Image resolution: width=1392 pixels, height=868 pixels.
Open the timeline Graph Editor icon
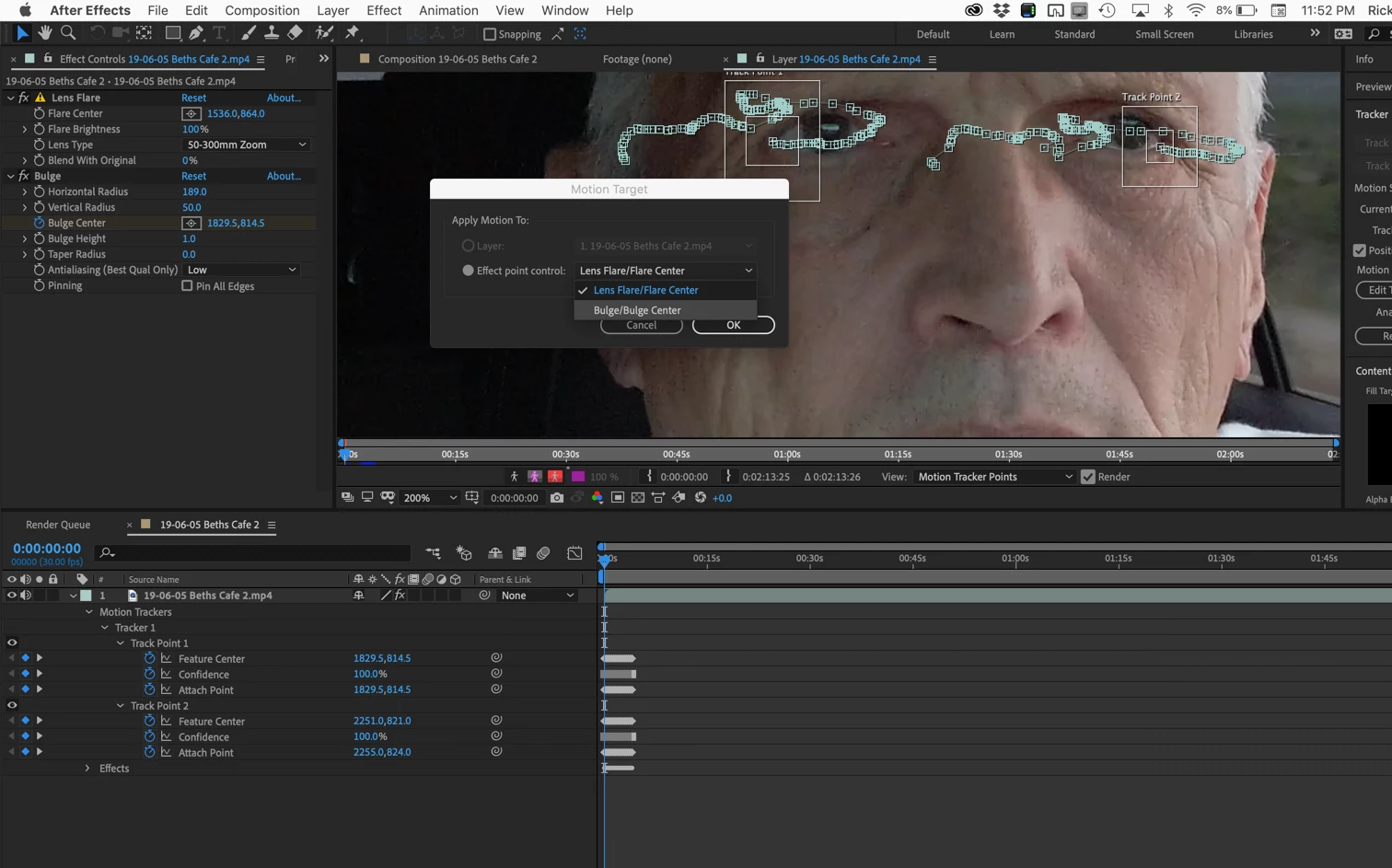[x=574, y=553]
